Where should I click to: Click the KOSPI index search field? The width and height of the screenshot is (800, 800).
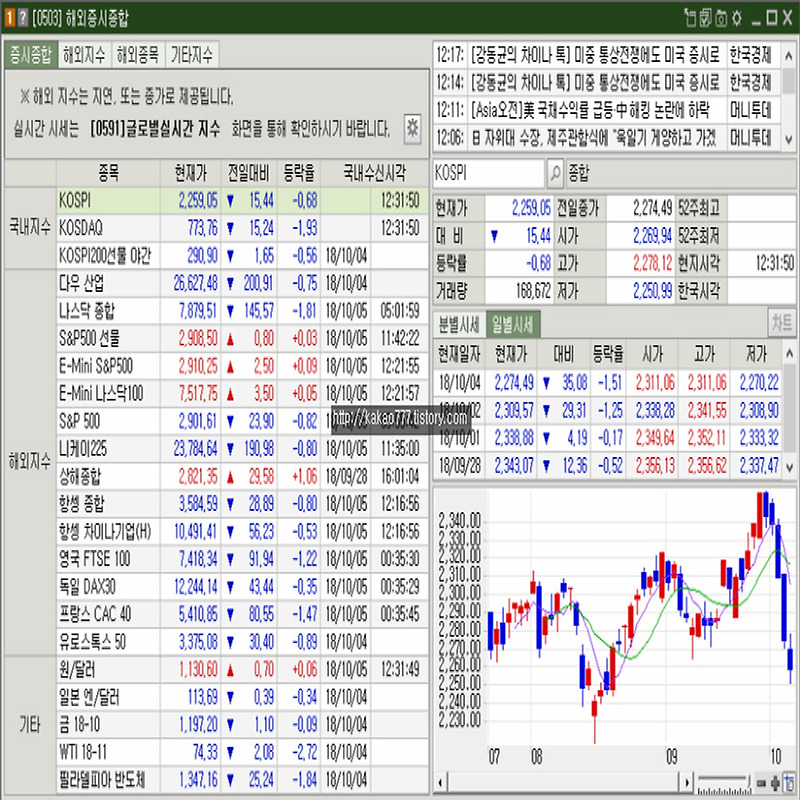489,172
